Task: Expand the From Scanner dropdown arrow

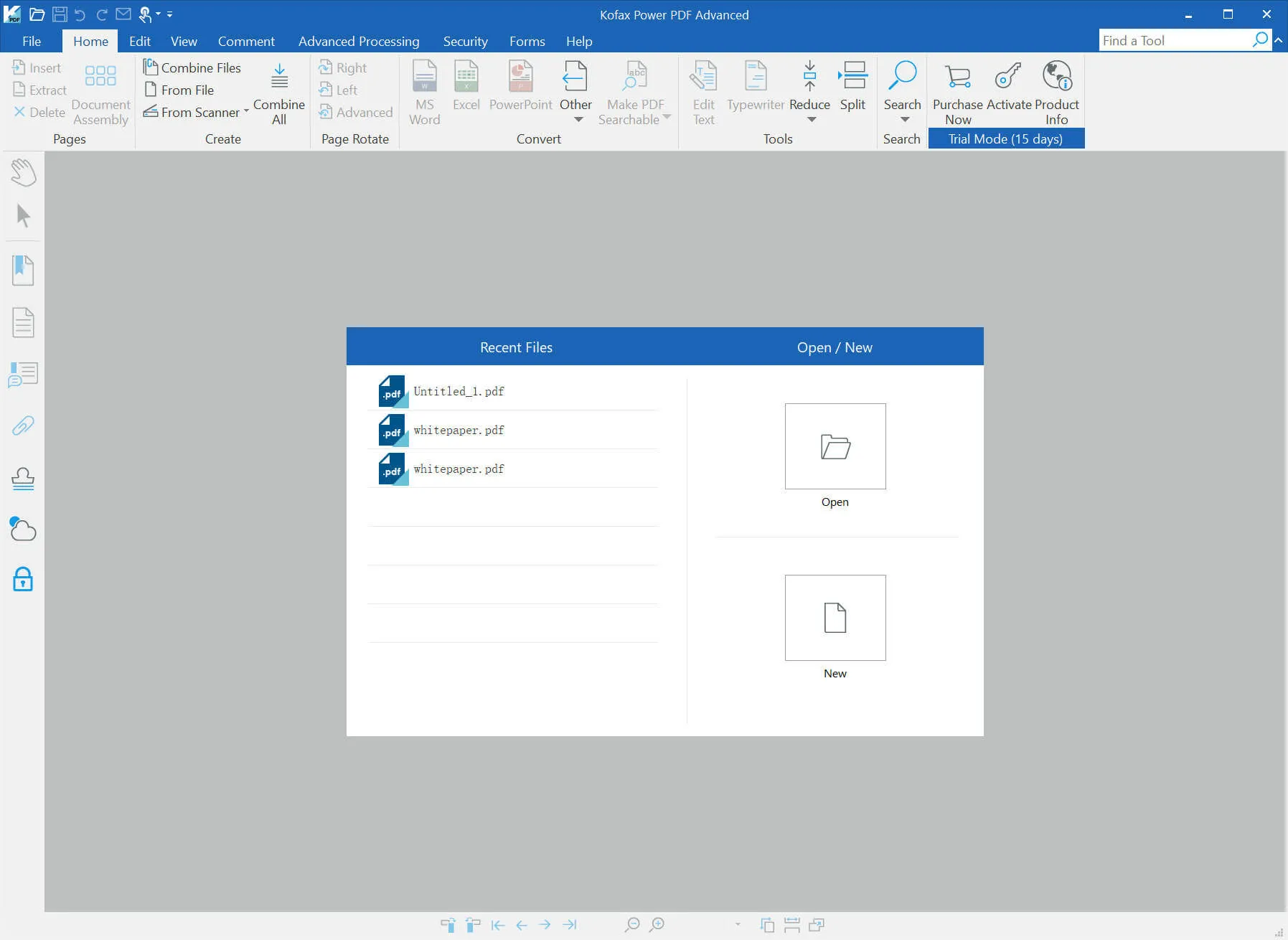Action: 246,111
